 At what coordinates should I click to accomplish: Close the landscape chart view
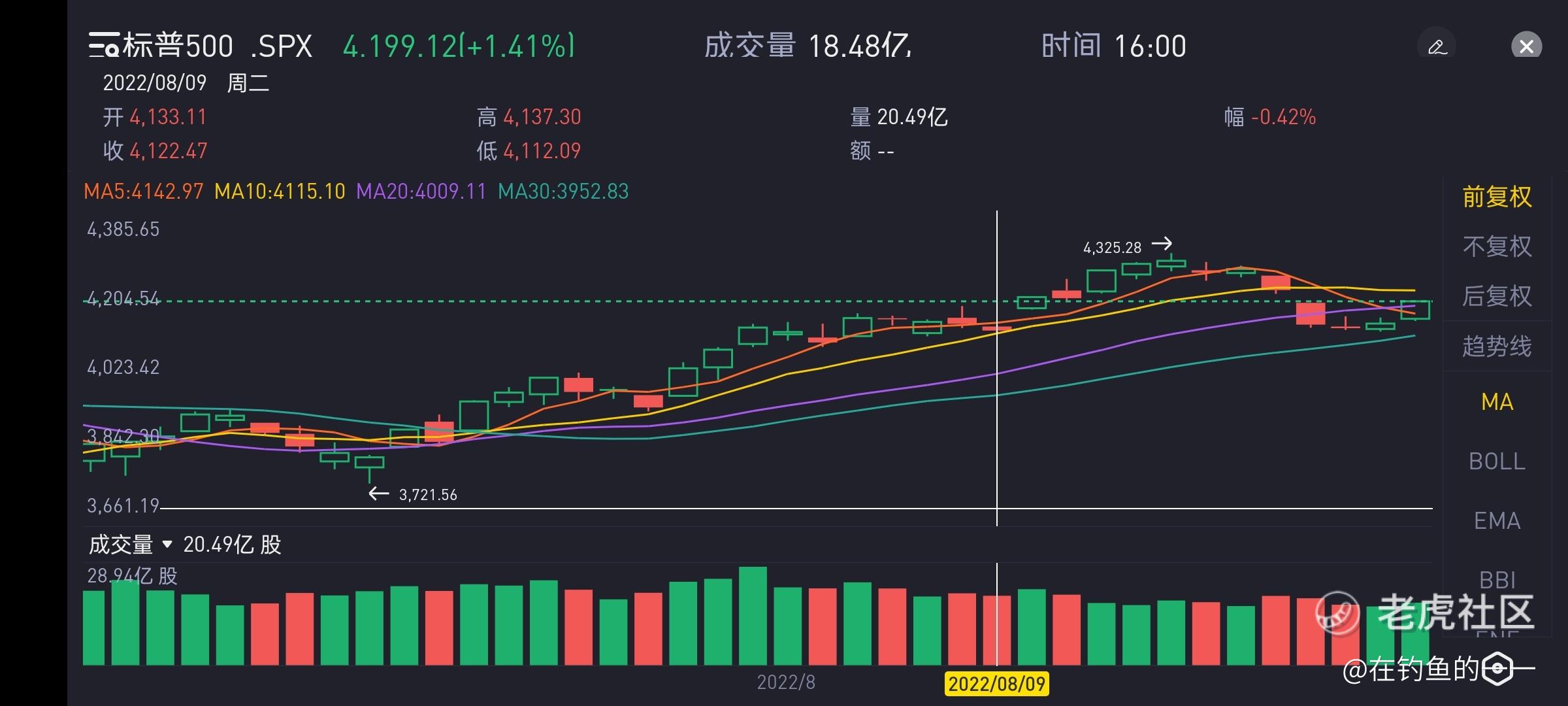tap(1526, 46)
